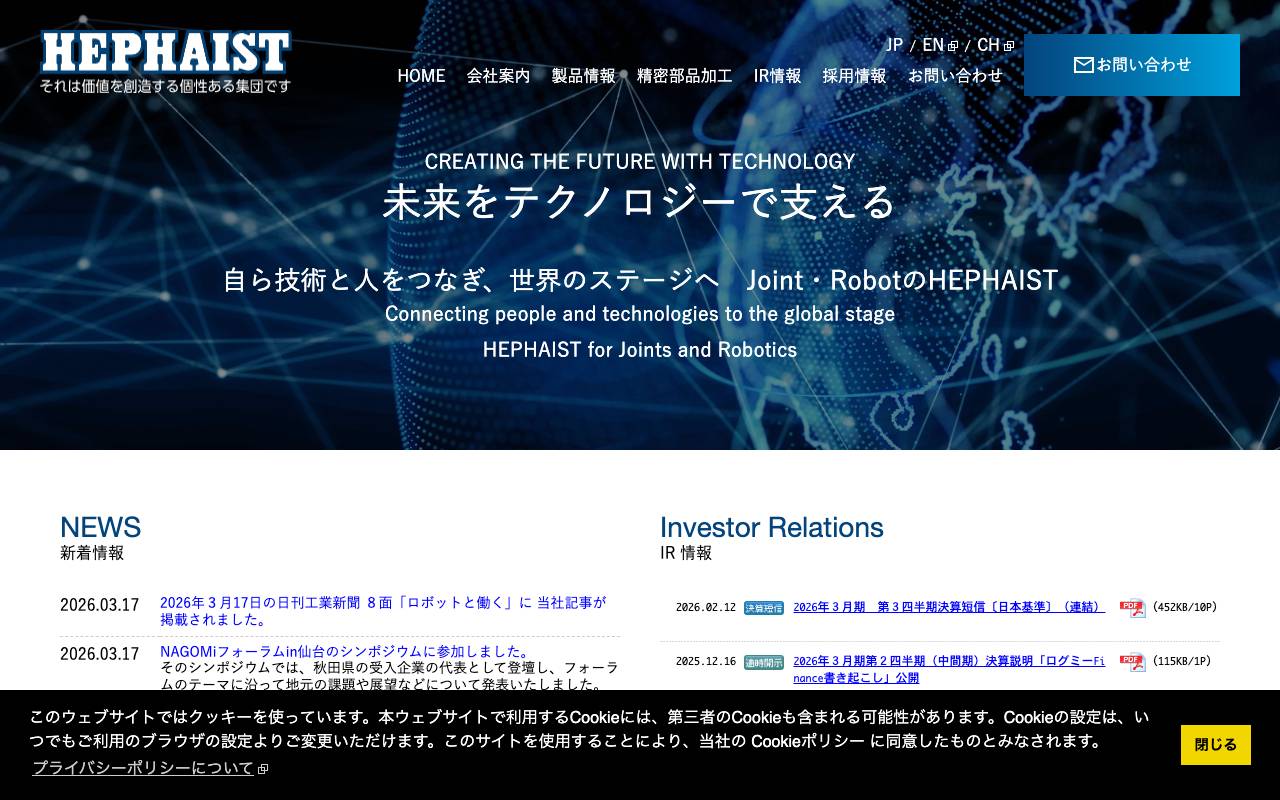The height and width of the screenshot is (800, 1280).
Task: Open the 採用情報 page
Action: tap(855, 75)
